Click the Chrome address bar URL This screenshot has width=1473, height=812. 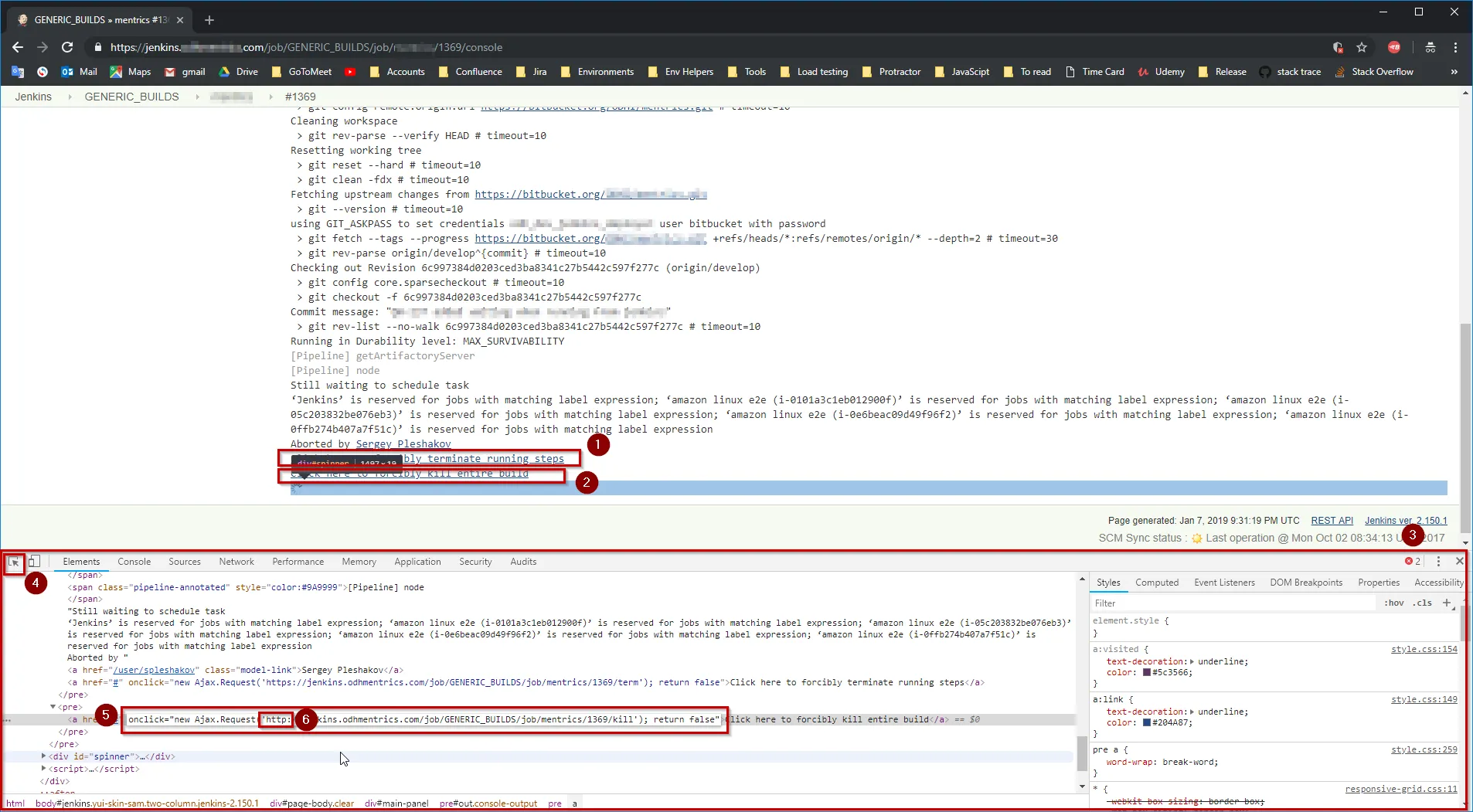pyautogui.click(x=306, y=47)
